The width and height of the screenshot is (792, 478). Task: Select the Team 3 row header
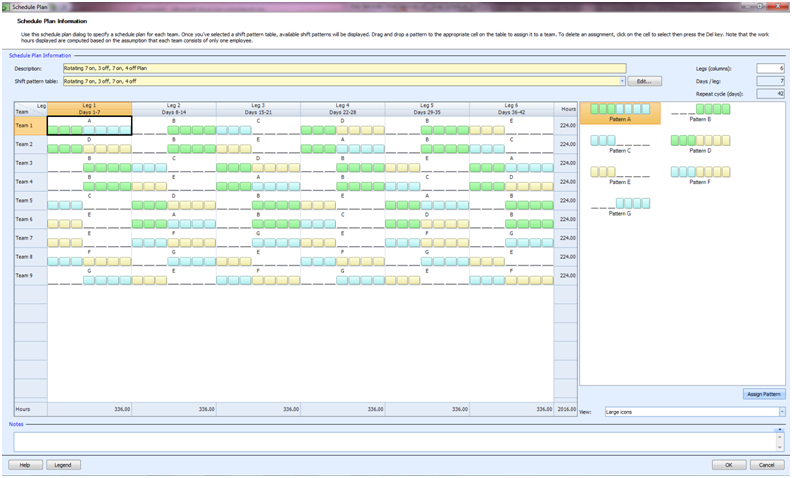[31, 163]
